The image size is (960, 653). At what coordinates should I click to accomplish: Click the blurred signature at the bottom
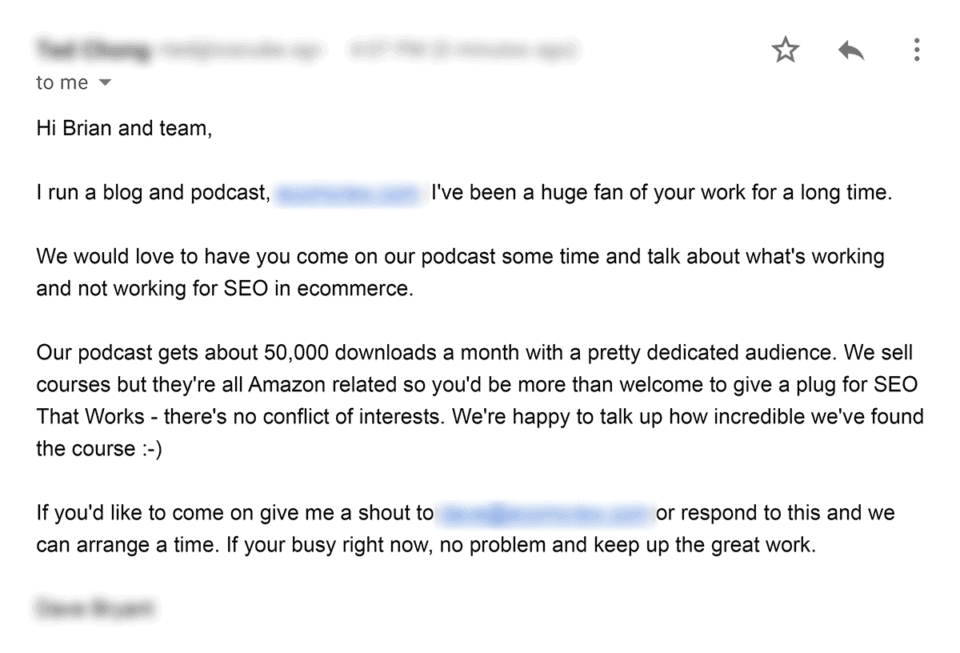pos(95,608)
